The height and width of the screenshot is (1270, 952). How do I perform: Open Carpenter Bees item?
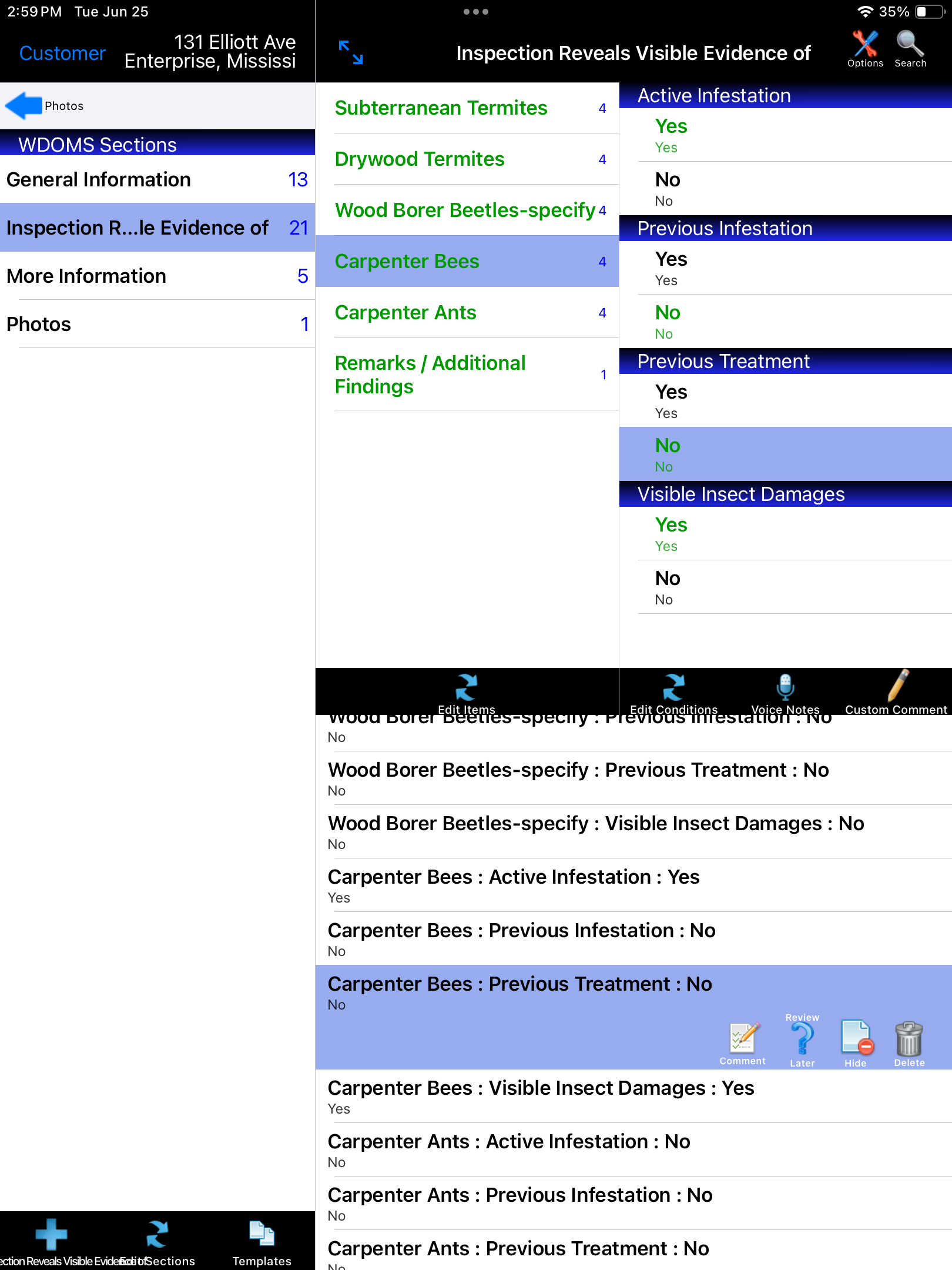(467, 262)
